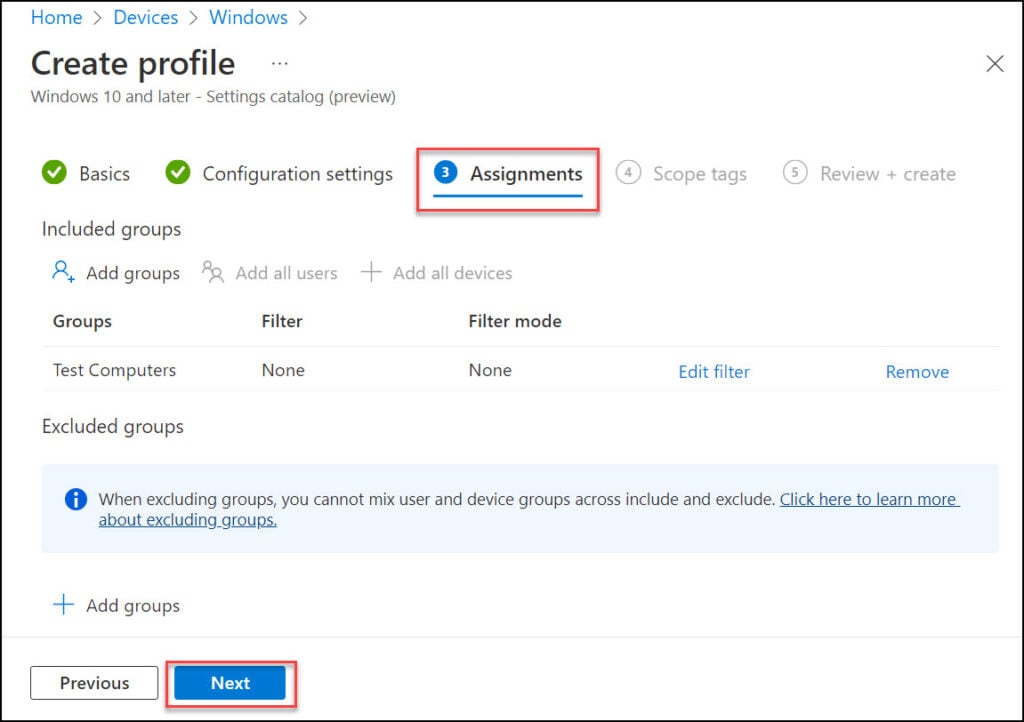Click the Filter mode value None
Viewport: 1024px width, 722px height.
point(490,370)
